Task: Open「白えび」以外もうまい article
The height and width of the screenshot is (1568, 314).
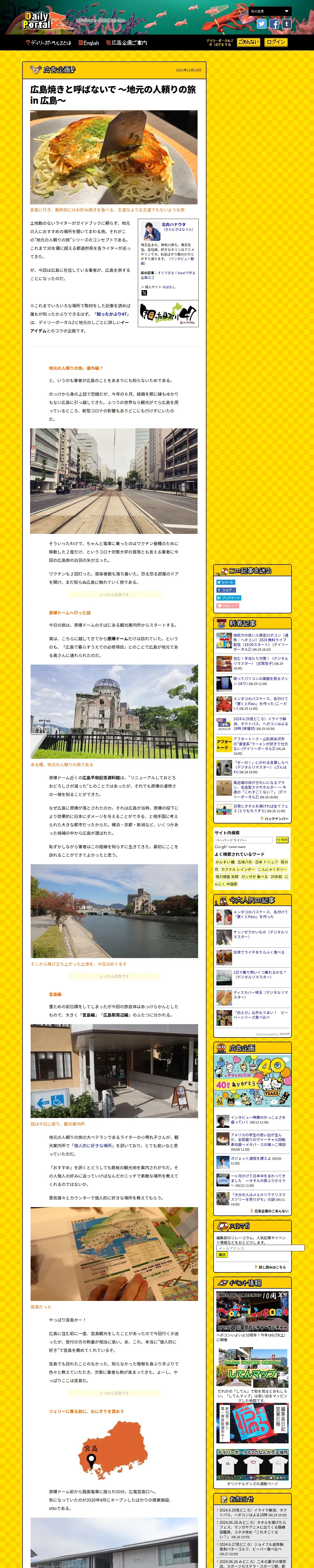Action: pos(261,1015)
